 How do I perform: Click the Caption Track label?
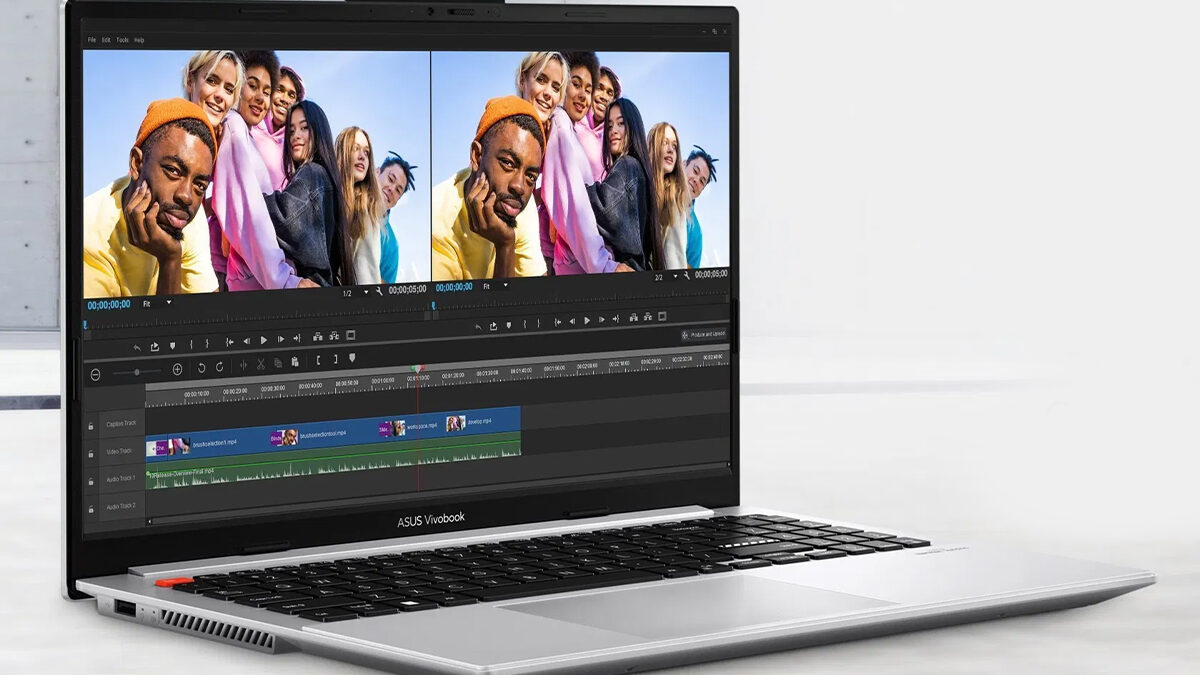(121, 425)
